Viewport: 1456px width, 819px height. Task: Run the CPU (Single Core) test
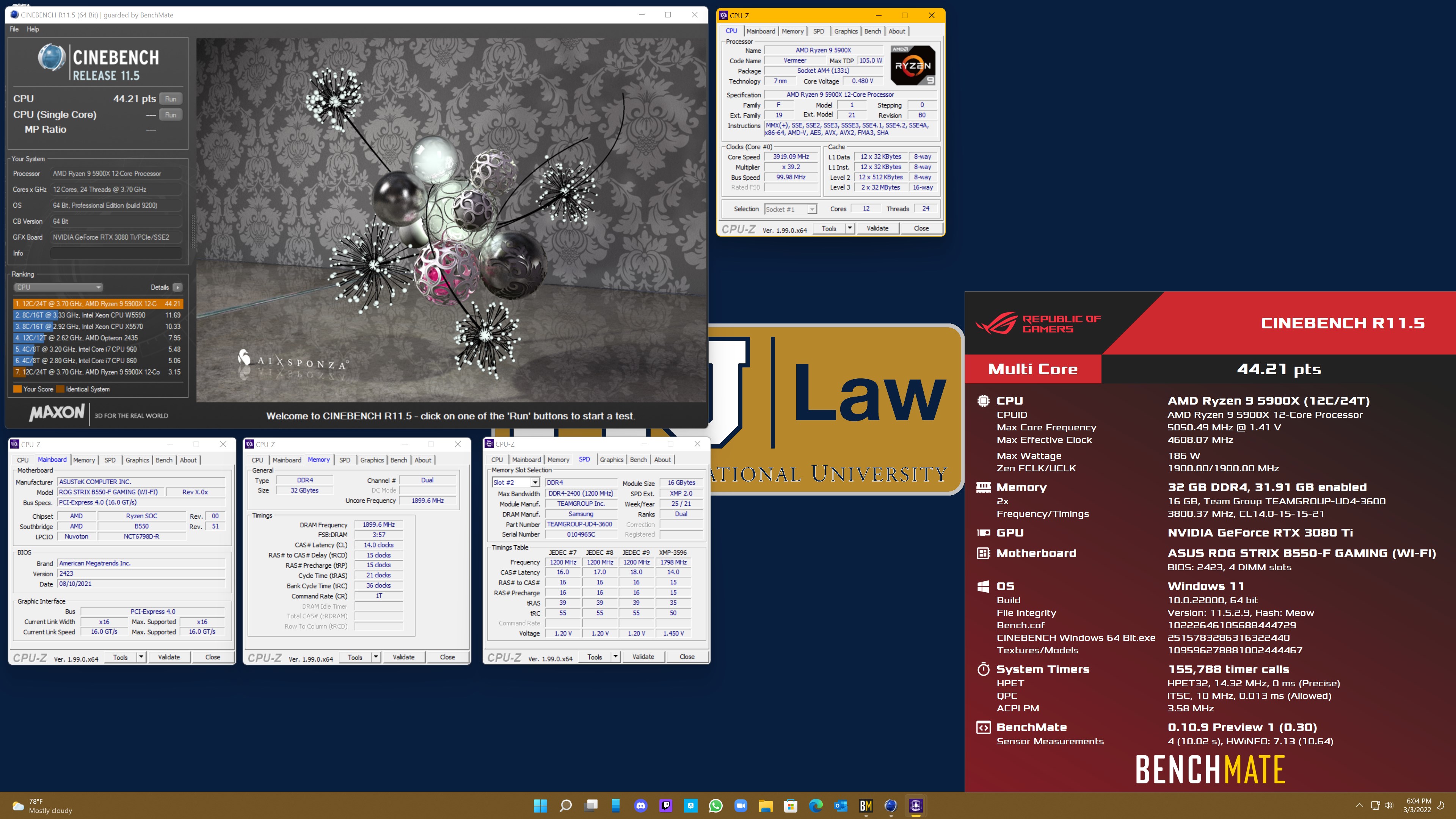click(x=171, y=115)
